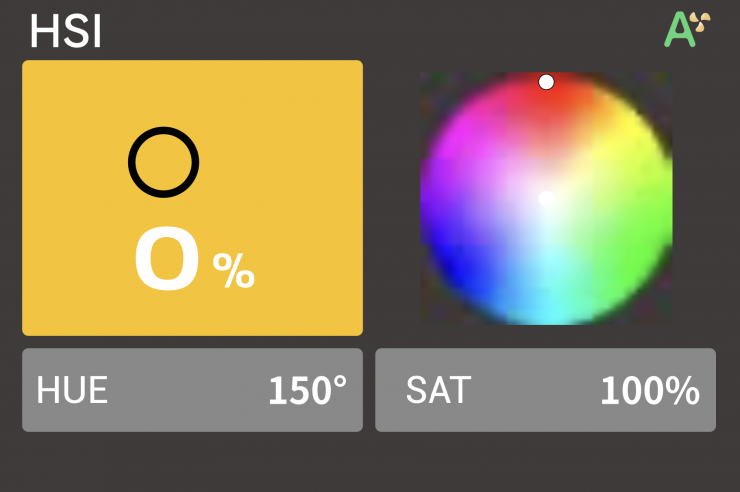Click the SAT label text
Viewport: 740px width, 492px height.
click(438, 391)
